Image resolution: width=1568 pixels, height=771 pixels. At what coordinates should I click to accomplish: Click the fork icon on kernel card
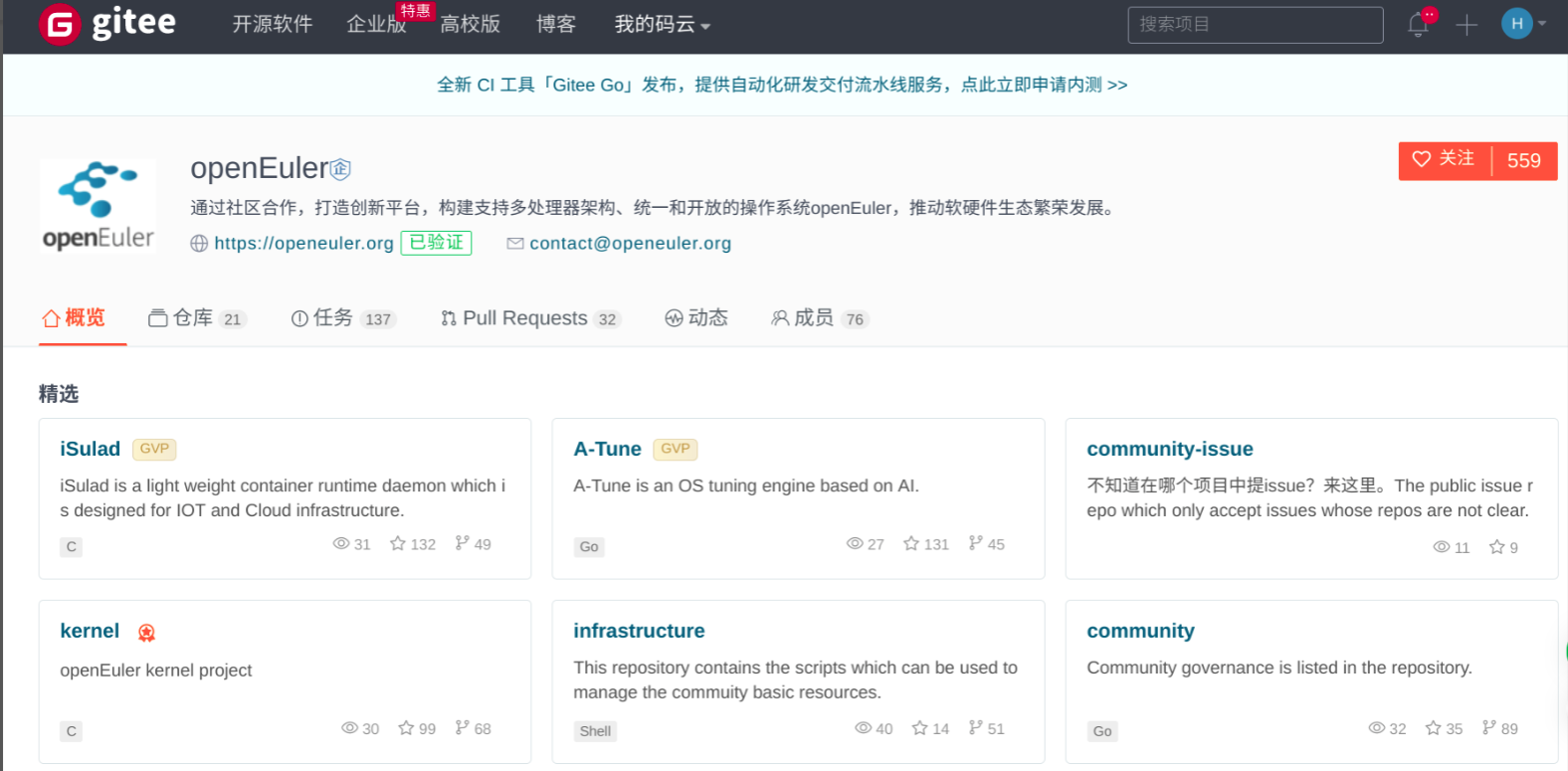click(x=462, y=728)
